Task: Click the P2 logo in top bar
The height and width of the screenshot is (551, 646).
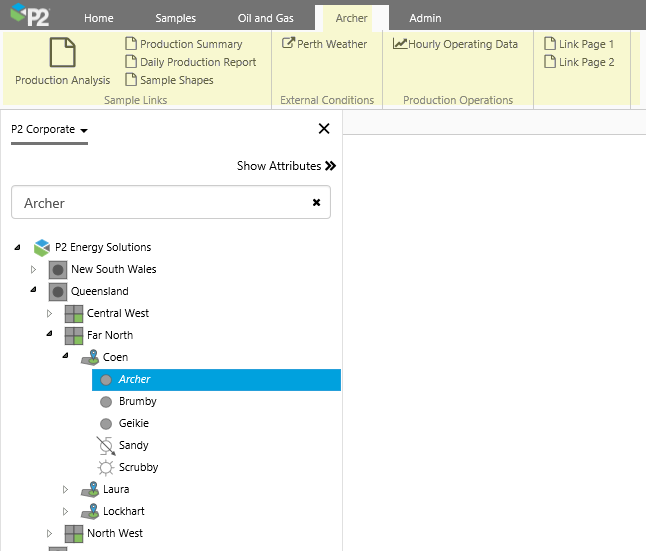Action: pos(30,17)
